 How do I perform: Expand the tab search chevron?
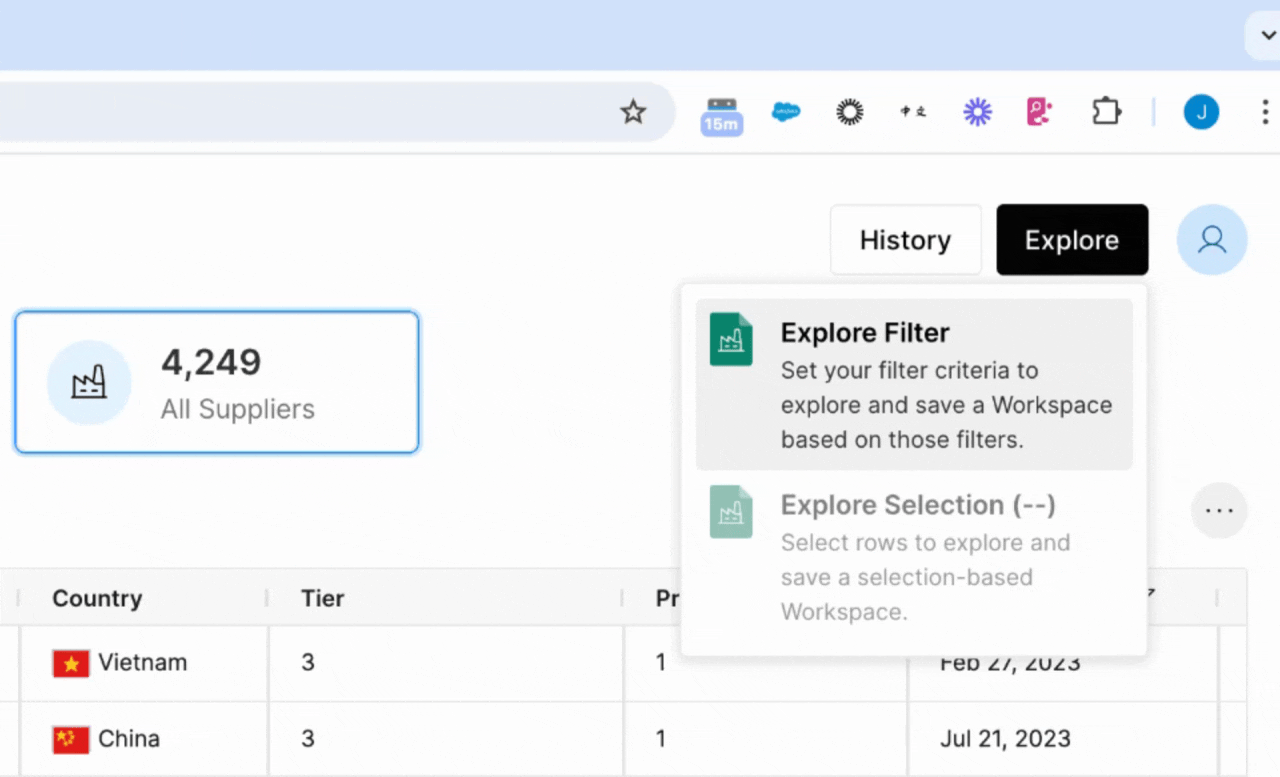(1264, 36)
